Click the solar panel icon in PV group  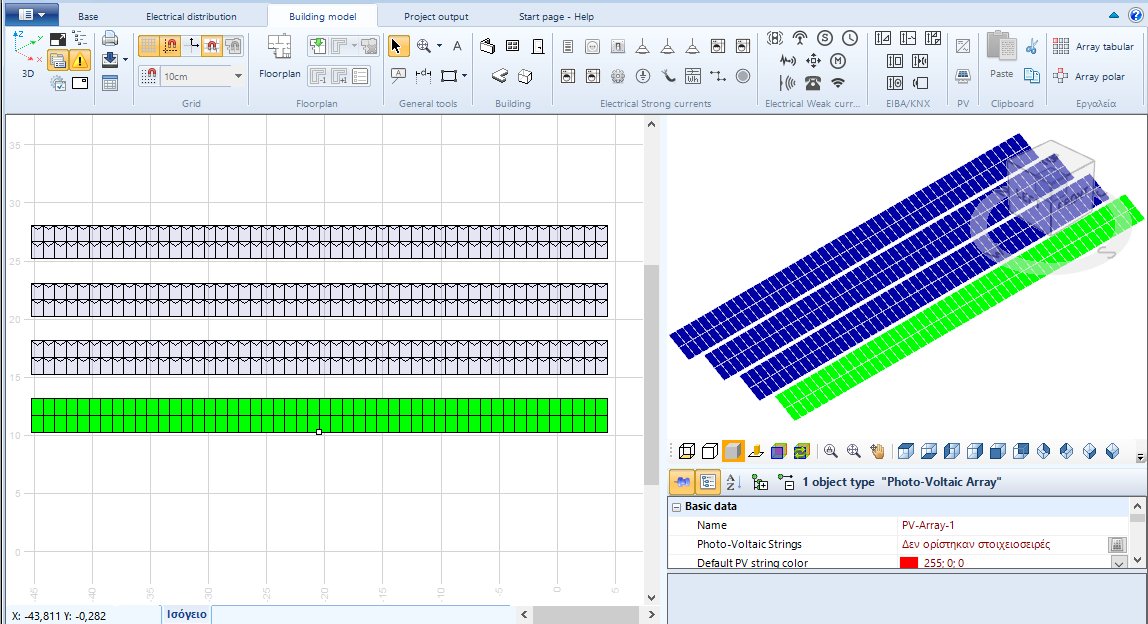[x=962, y=77]
